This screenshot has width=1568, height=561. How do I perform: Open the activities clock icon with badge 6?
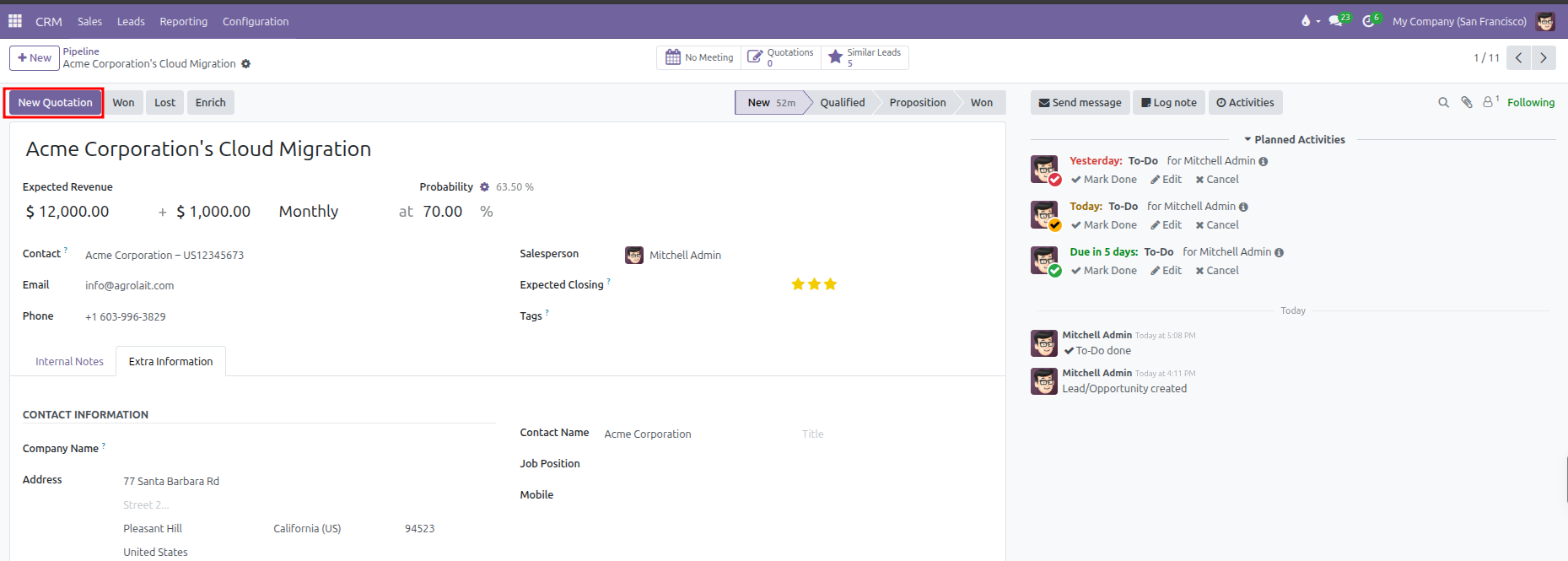pos(1371,20)
